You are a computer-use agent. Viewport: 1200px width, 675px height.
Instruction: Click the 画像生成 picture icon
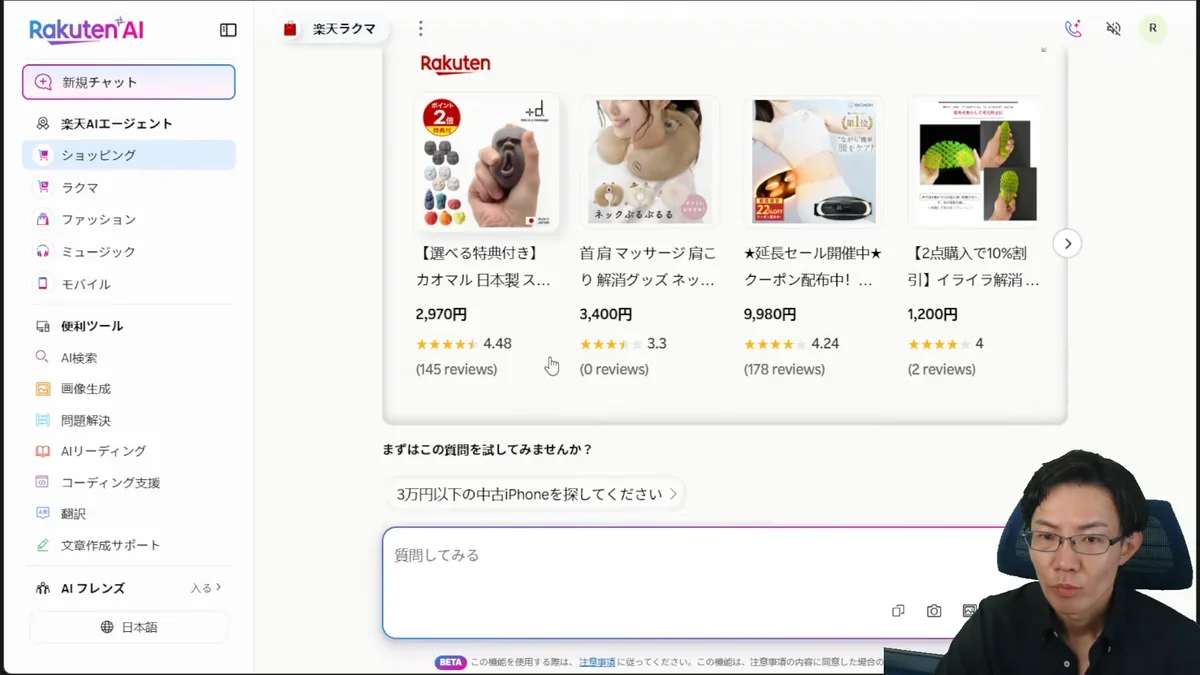coord(42,389)
